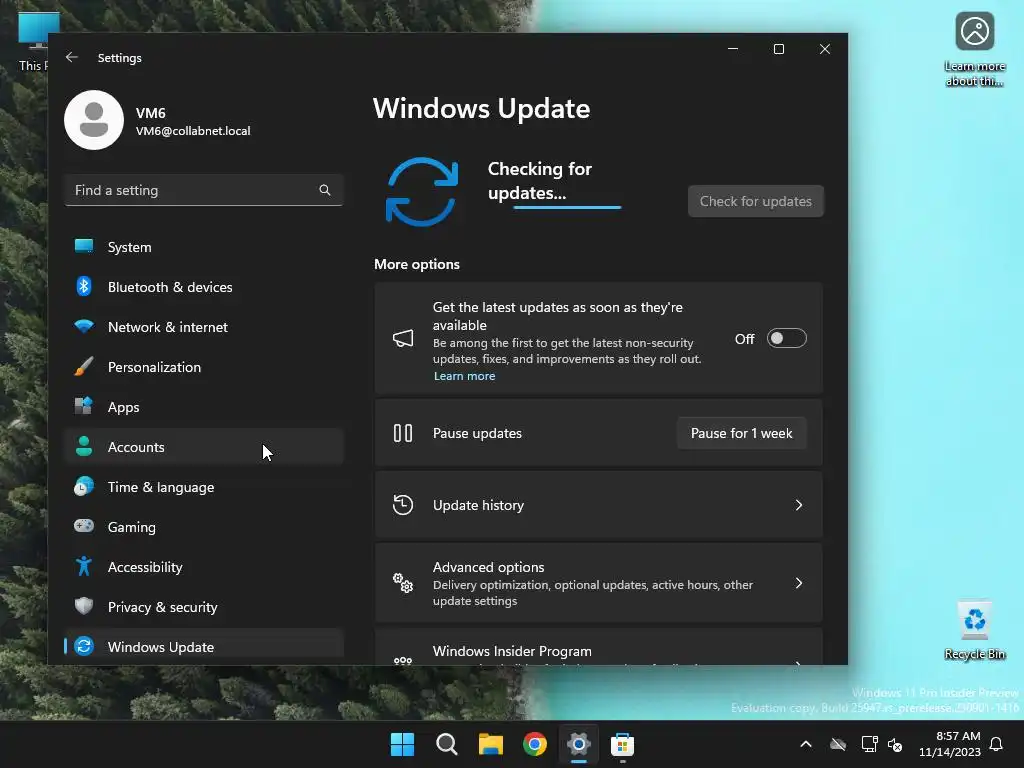Select Privacy & security in sidebar
The width and height of the screenshot is (1024, 768).
tap(204, 607)
